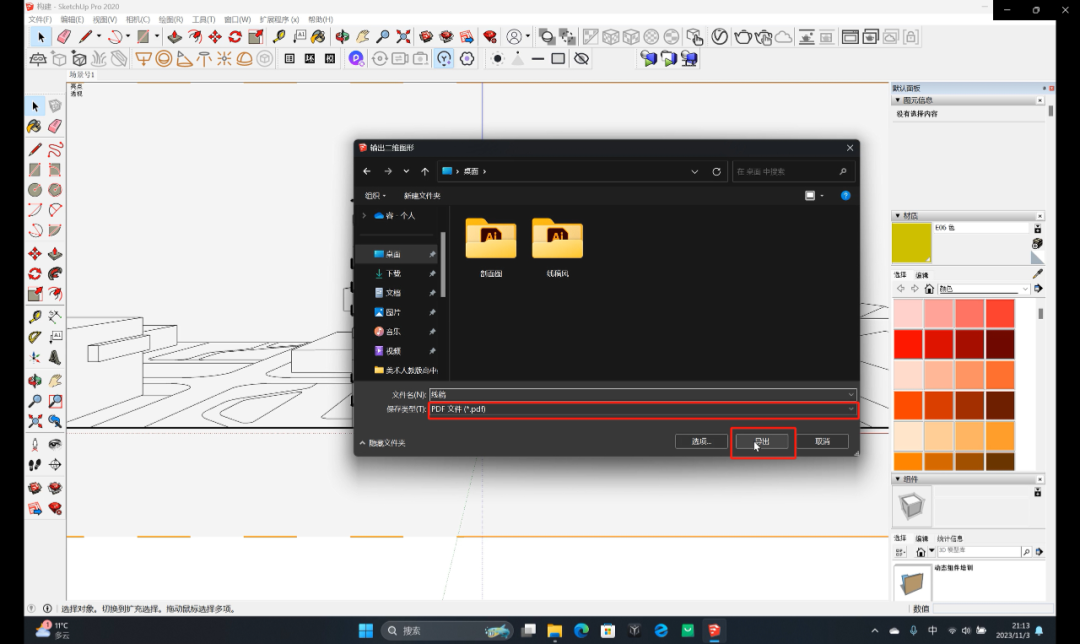
Task: Click the yellow current material swatch
Action: pyautogui.click(x=911, y=242)
